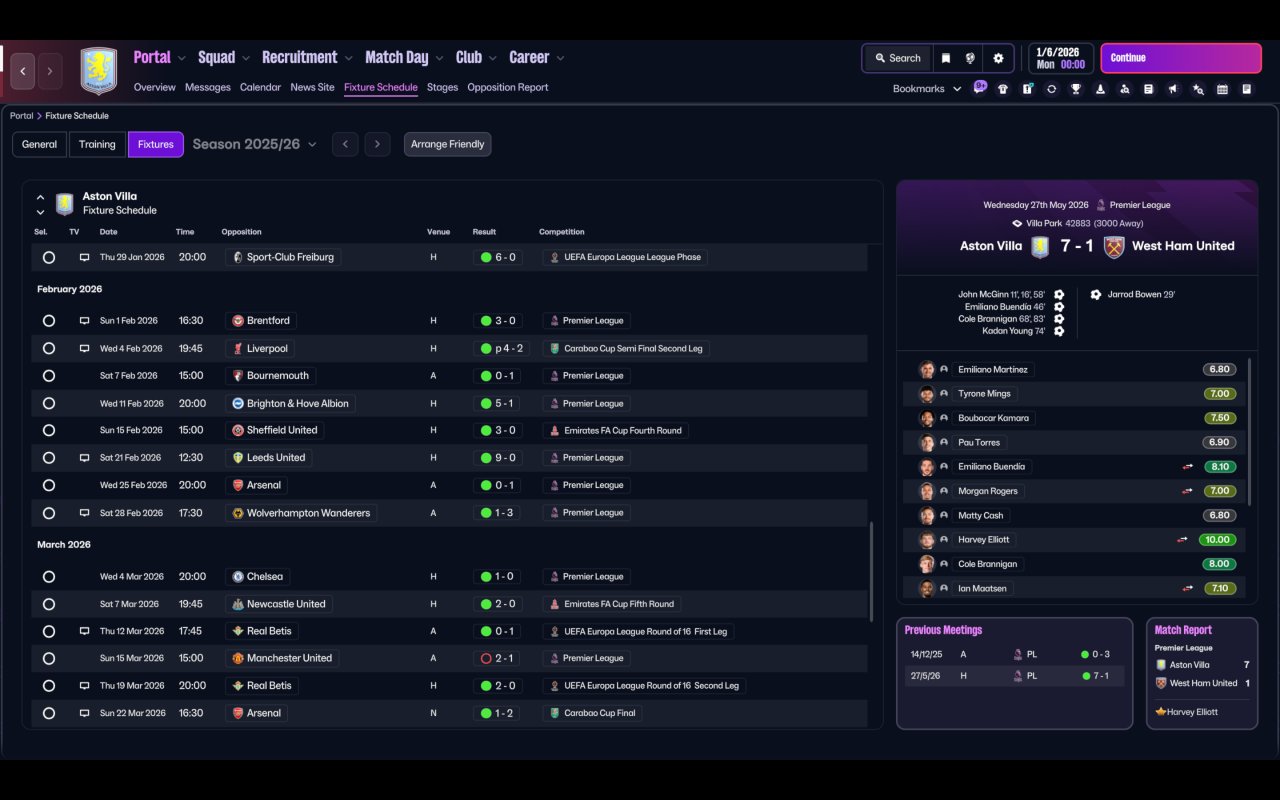Open the calendar bookmark icon
Viewport: 1280px width, 800px height.
[x=1222, y=89]
